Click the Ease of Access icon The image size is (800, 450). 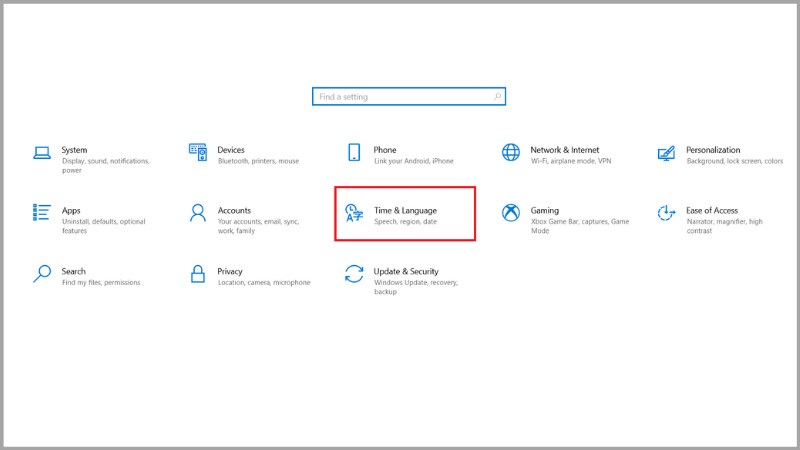[666, 213]
